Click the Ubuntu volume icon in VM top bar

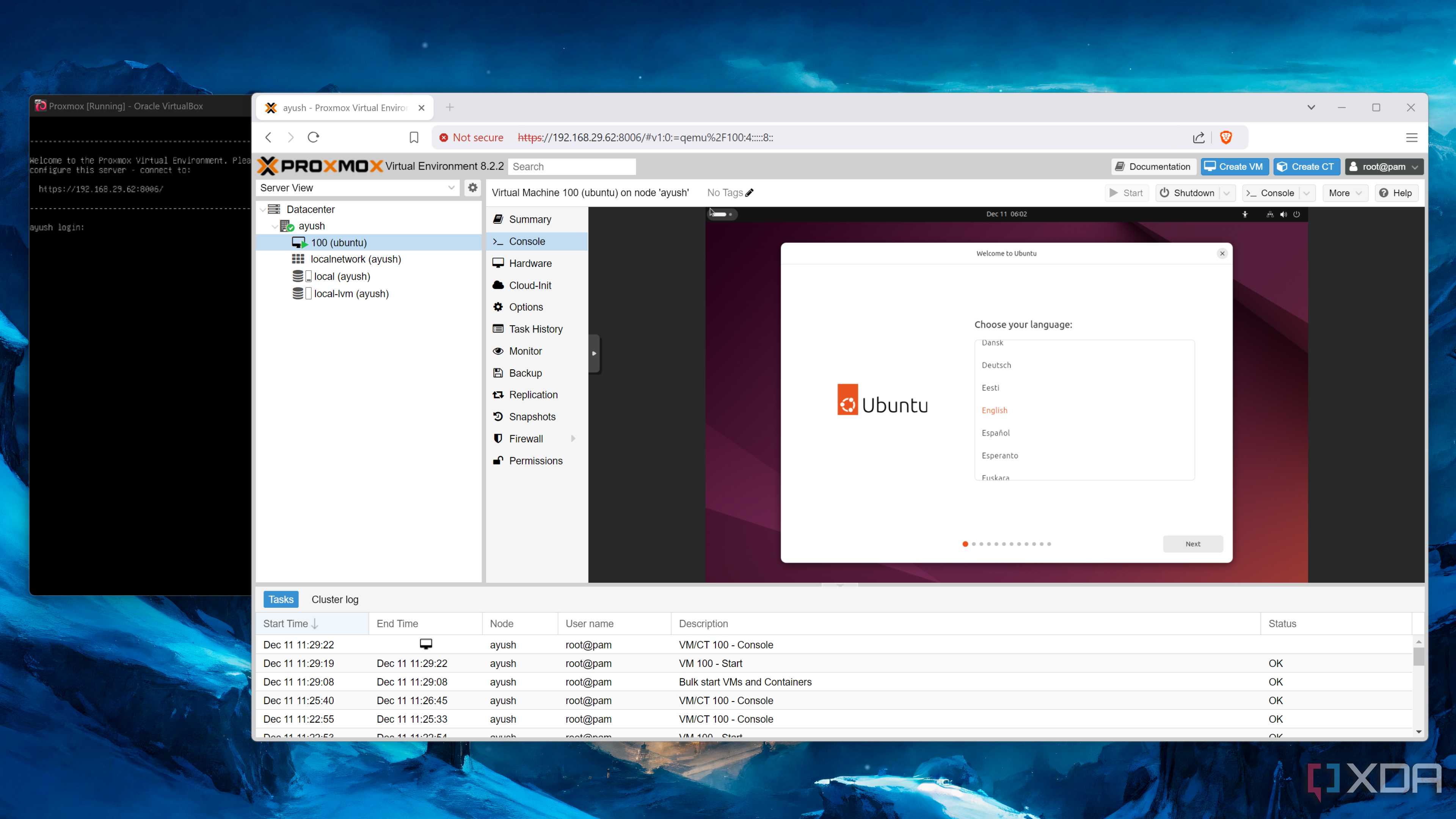tap(1283, 214)
